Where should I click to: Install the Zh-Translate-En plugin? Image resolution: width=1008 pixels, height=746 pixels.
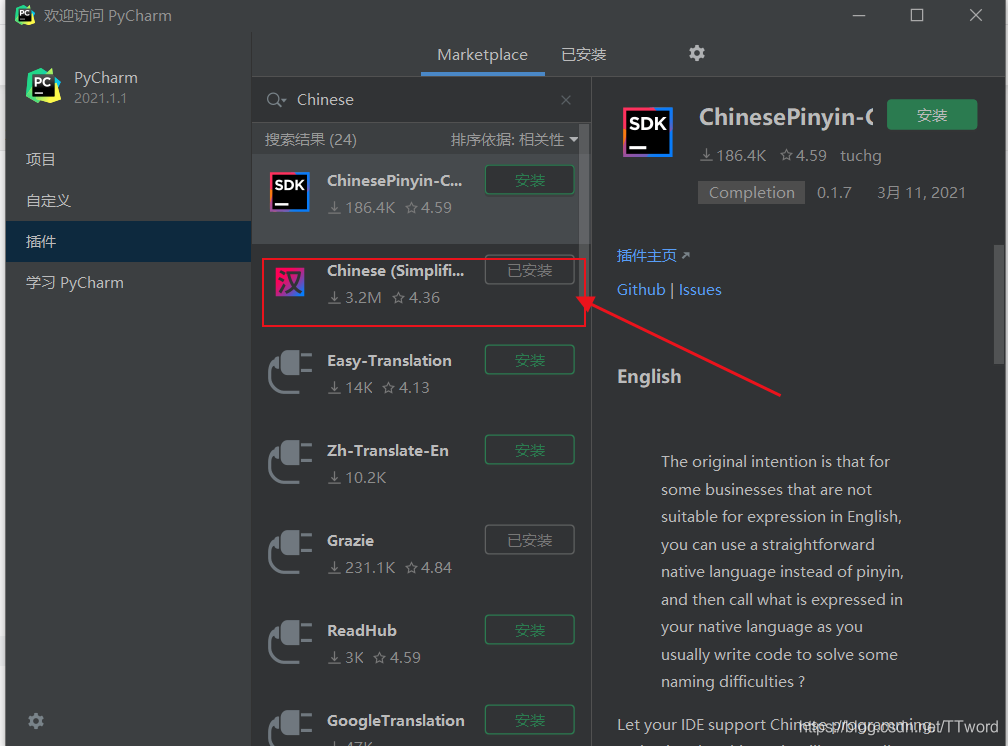(530, 450)
